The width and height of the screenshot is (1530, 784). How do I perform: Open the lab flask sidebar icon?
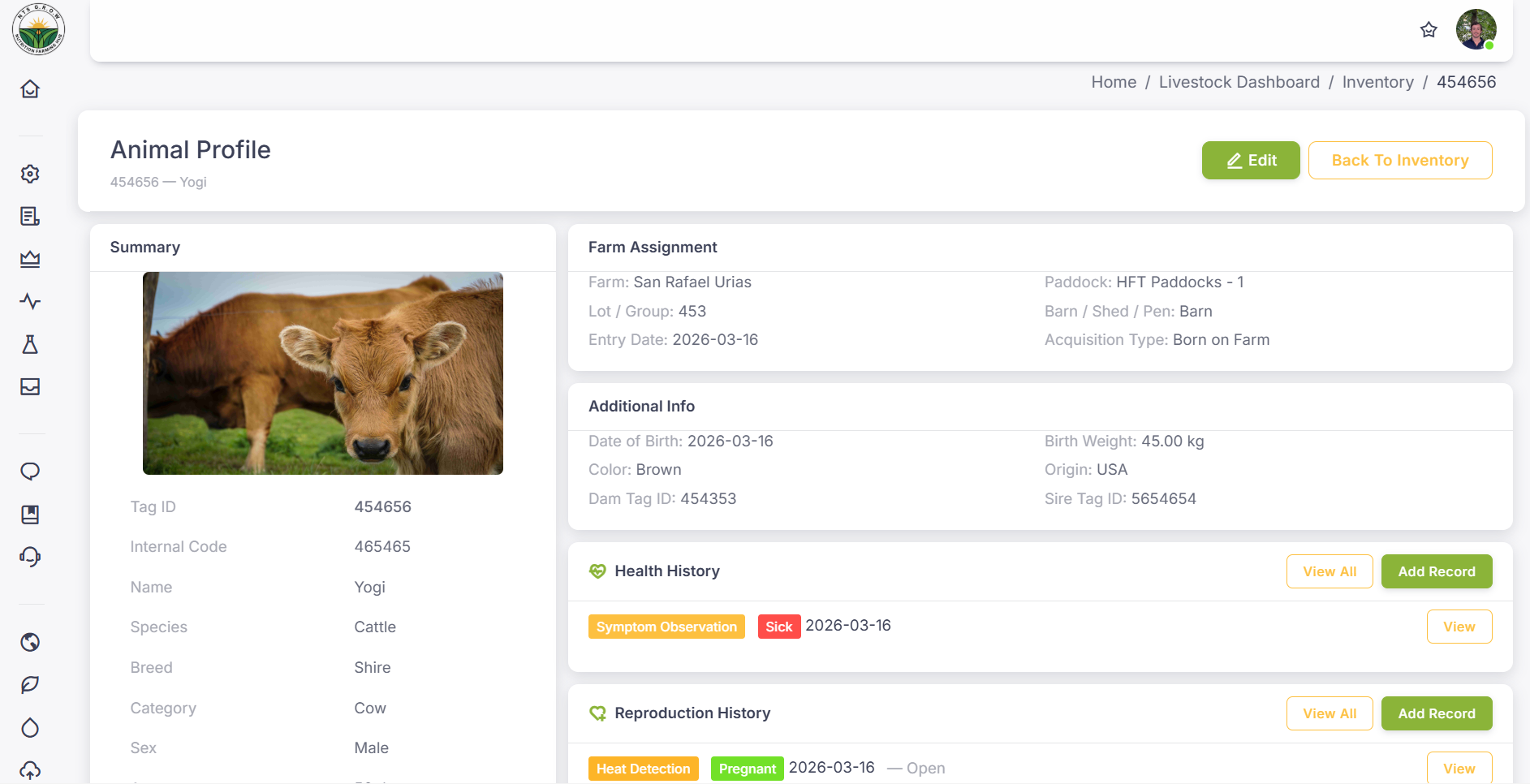30,344
